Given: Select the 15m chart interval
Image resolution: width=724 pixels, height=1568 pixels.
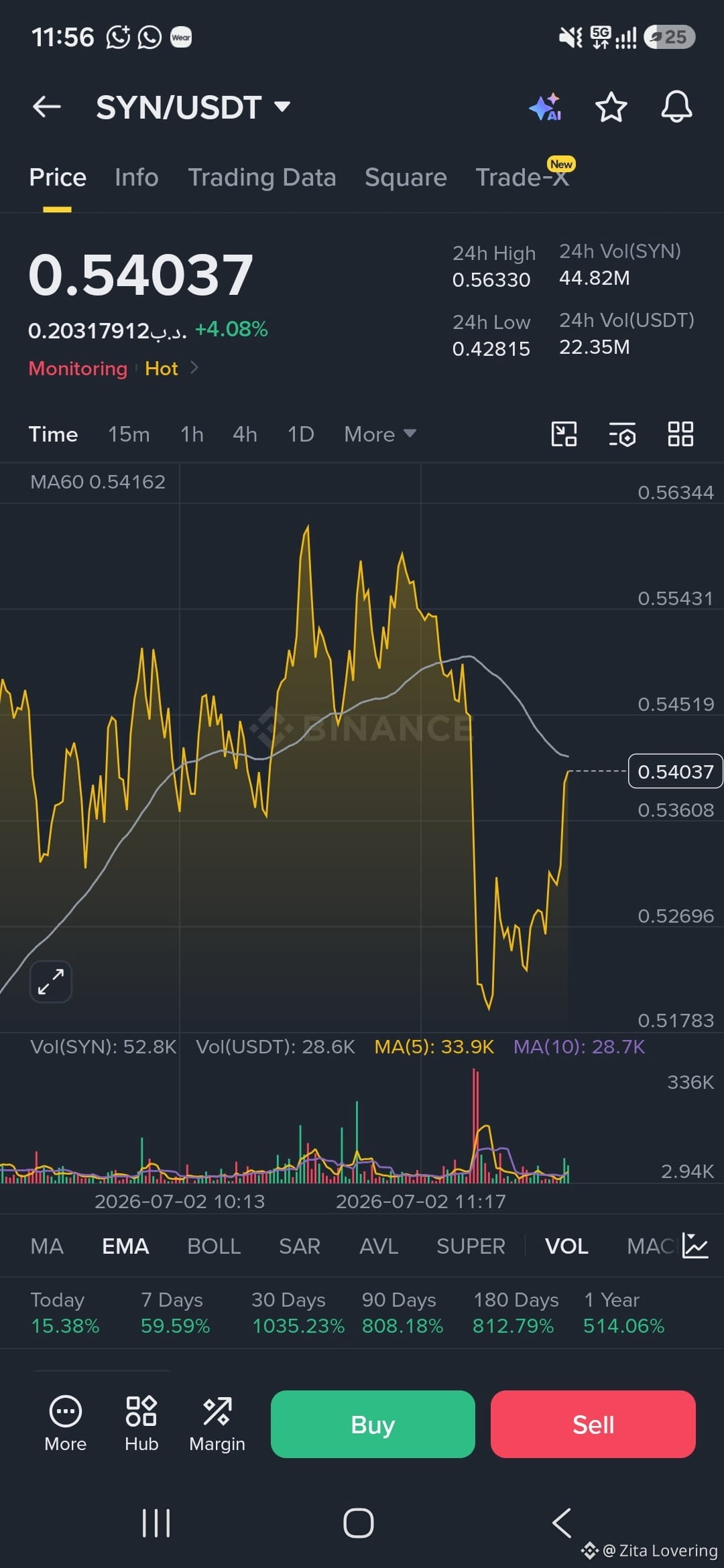Looking at the screenshot, I should [129, 434].
